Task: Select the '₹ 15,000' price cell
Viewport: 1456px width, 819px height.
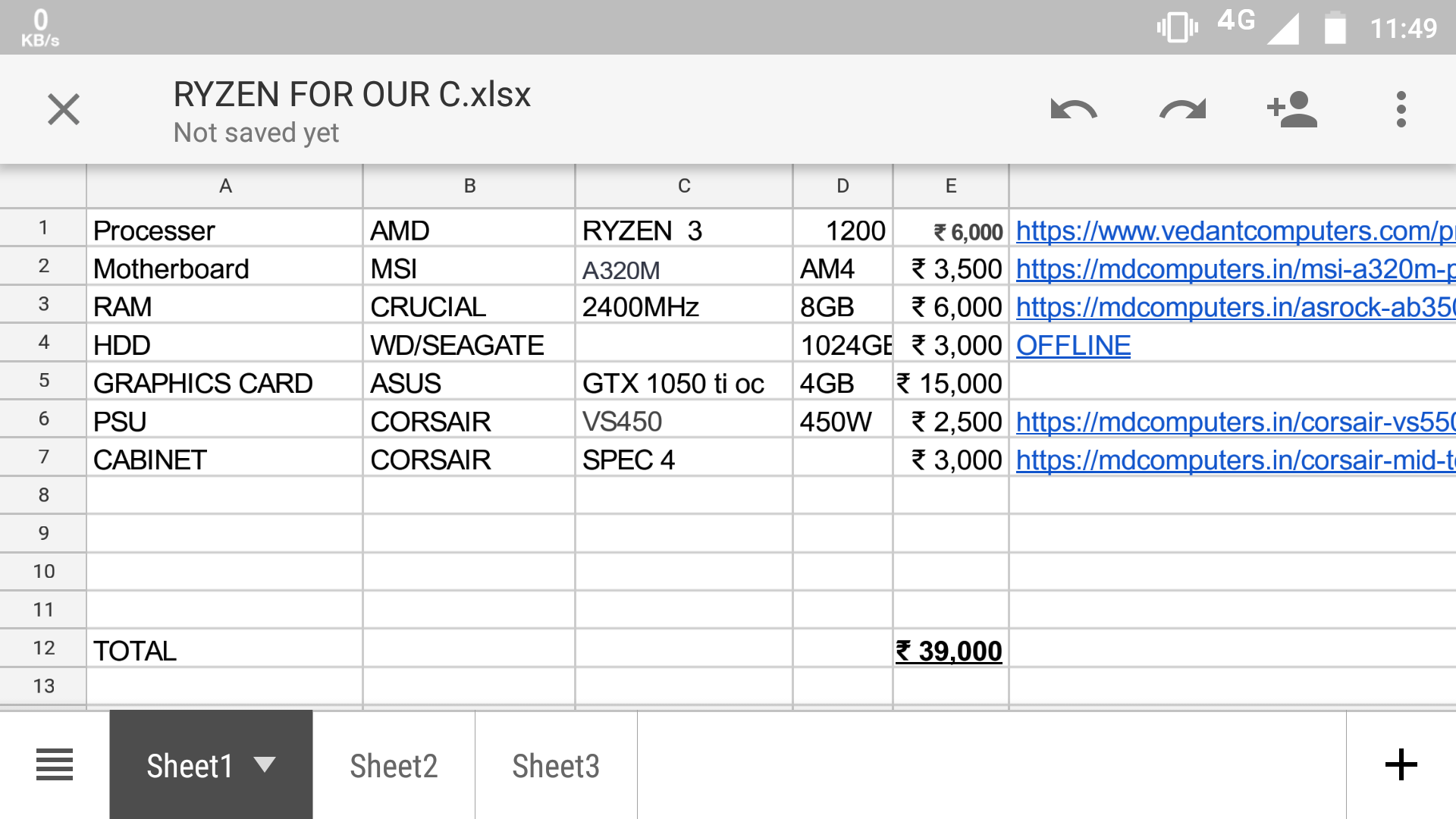Action: point(951,380)
